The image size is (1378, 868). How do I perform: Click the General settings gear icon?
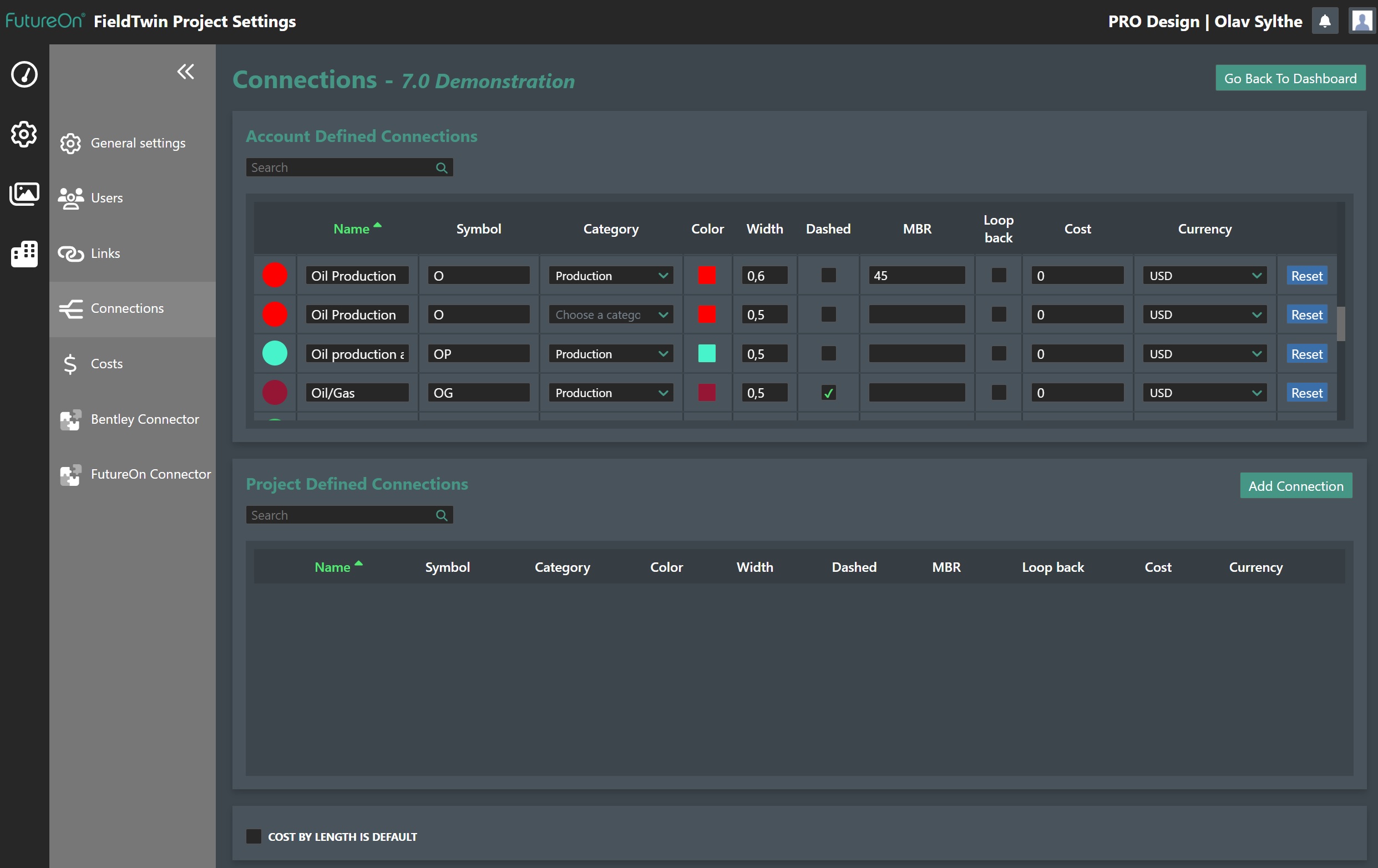[x=70, y=144]
